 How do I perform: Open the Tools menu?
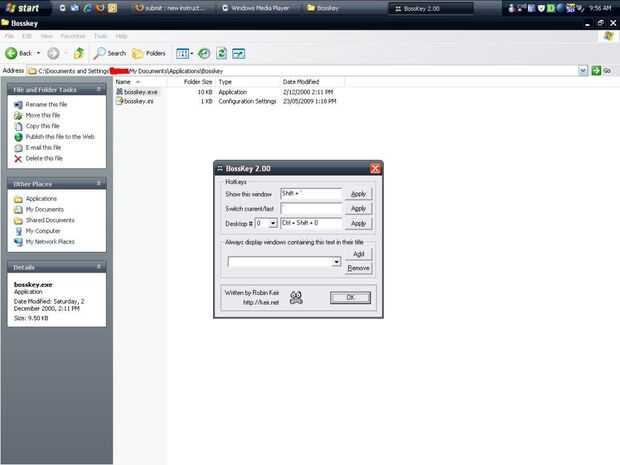pos(100,36)
